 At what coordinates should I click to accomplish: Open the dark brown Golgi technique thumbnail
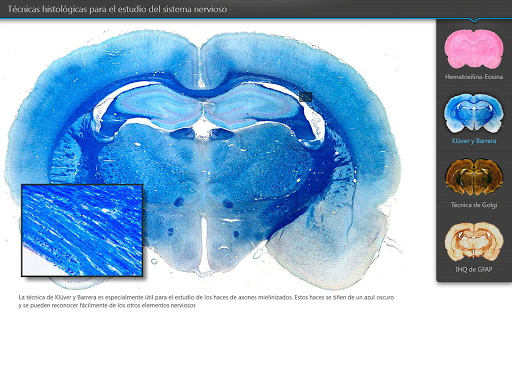474,177
